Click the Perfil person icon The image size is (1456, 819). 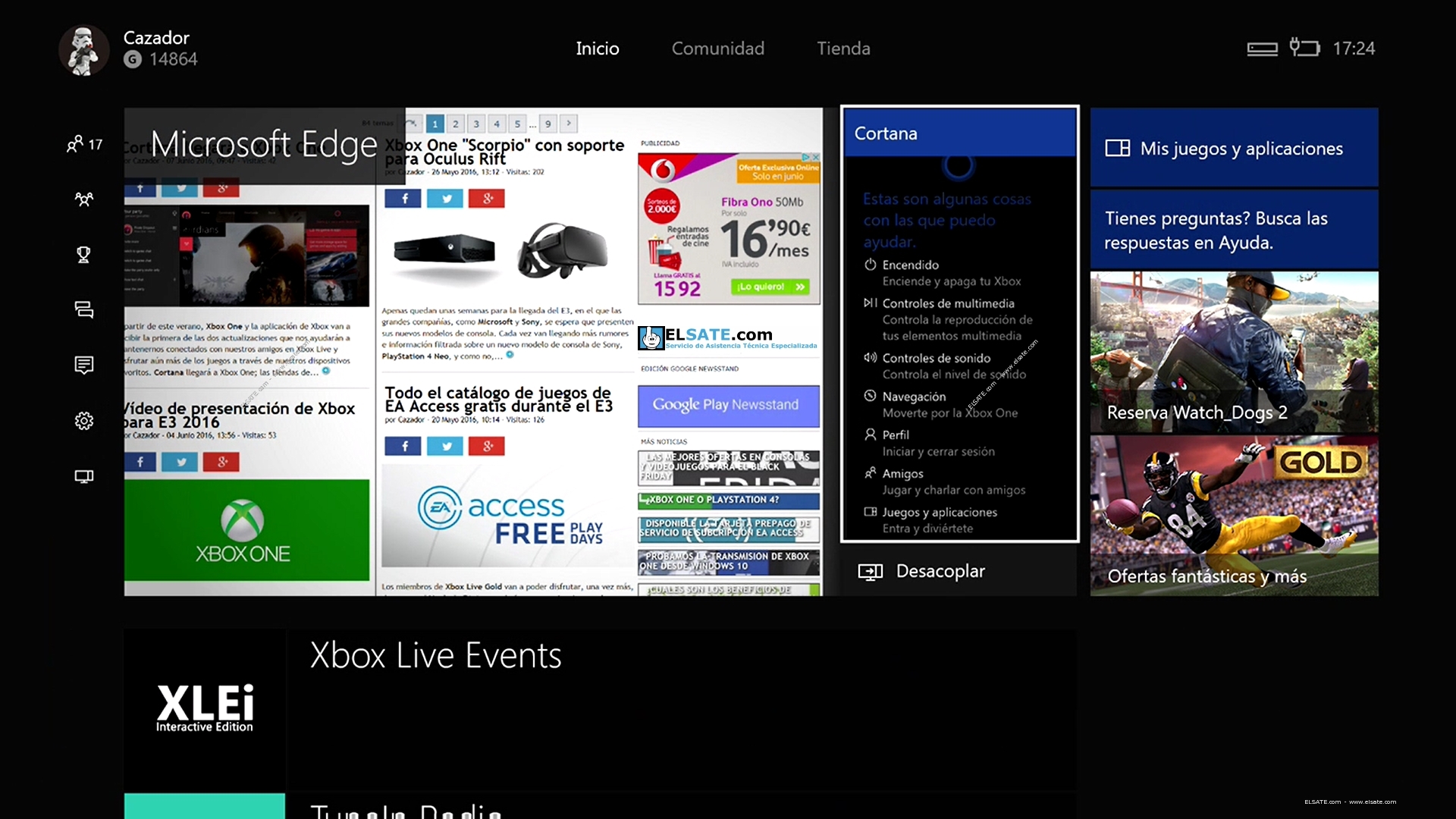coord(870,434)
